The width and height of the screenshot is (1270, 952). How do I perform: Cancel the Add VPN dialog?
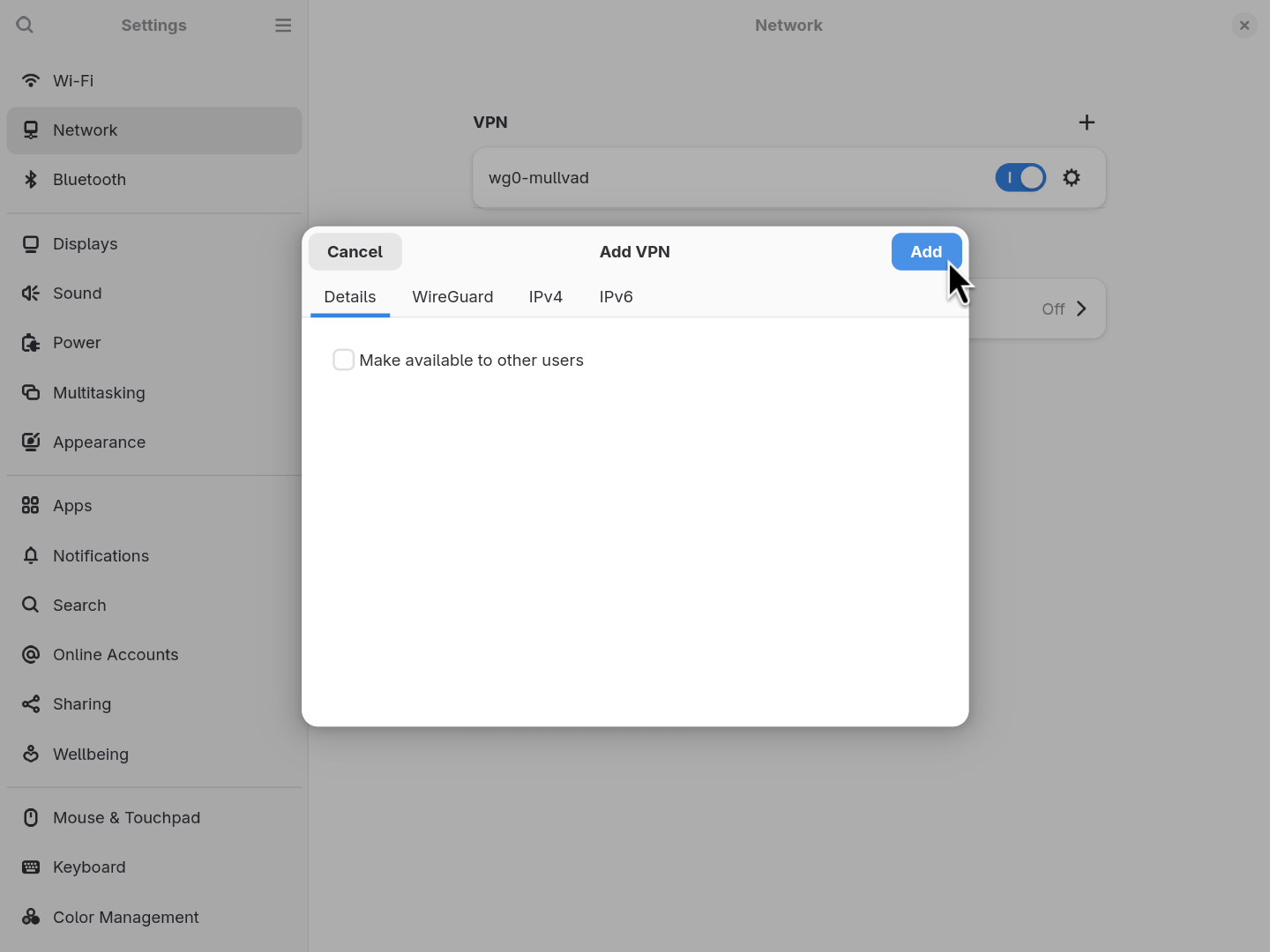pyautogui.click(x=355, y=251)
